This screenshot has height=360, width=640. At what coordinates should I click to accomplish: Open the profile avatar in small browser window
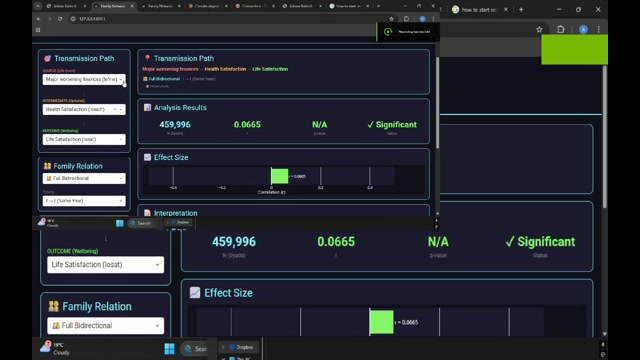(x=422, y=19)
